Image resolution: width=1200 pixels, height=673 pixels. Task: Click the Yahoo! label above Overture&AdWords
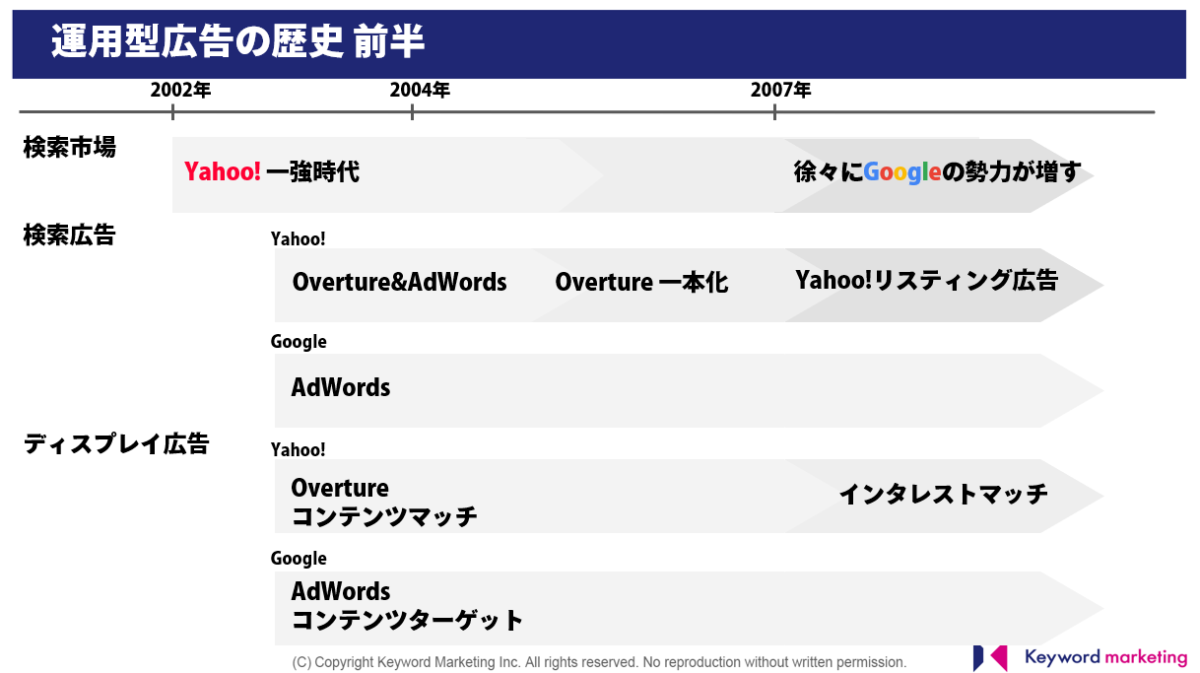click(298, 239)
